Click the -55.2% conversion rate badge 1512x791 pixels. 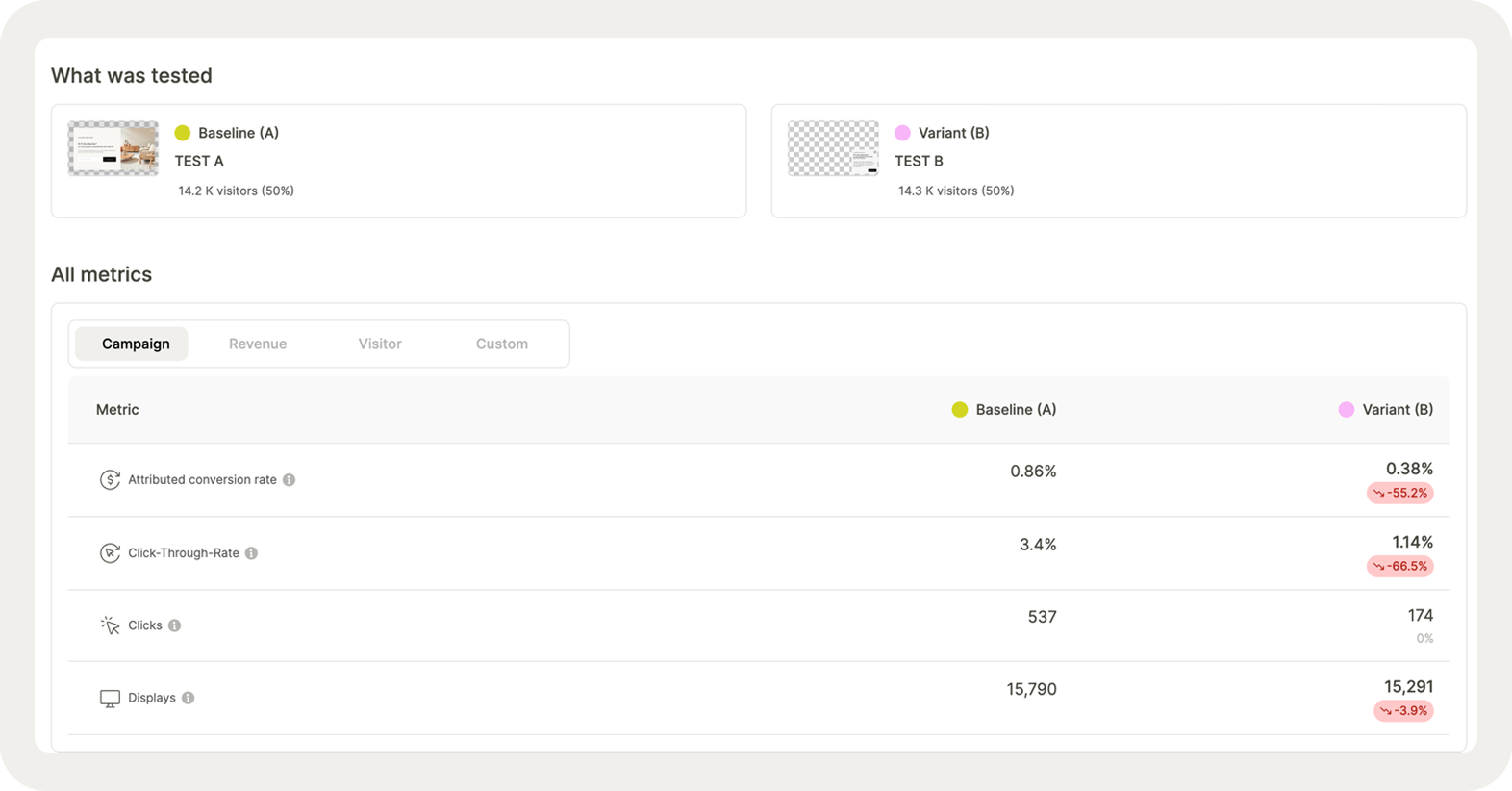[1400, 493]
